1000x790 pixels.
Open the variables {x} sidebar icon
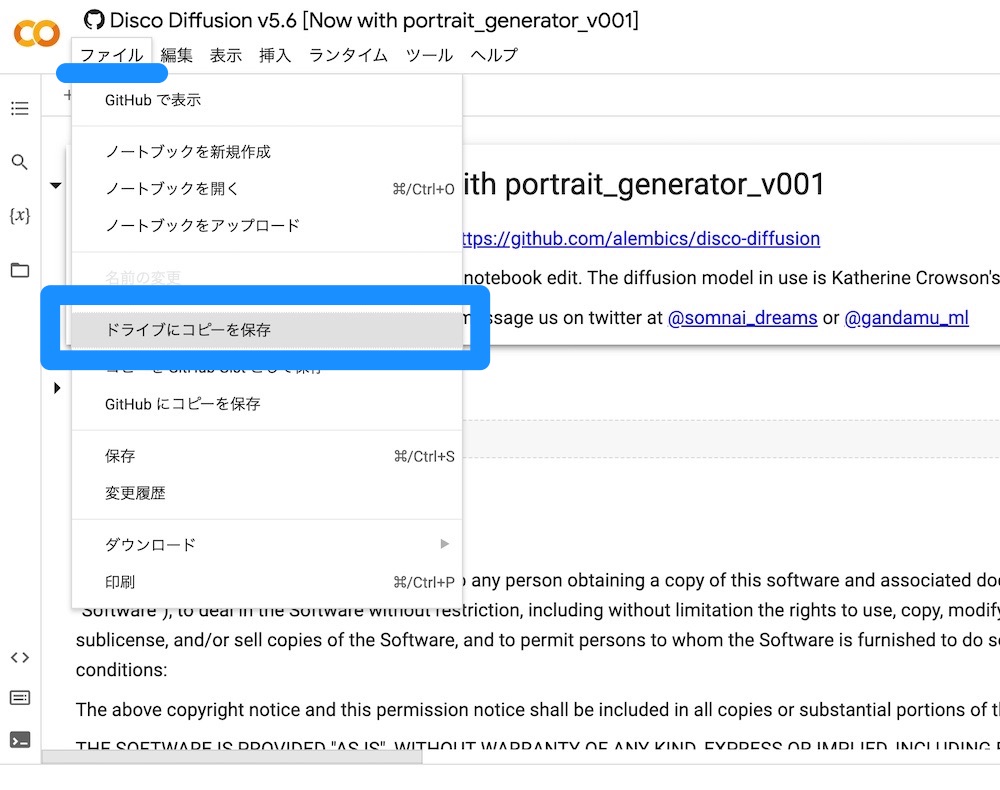tap(20, 216)
